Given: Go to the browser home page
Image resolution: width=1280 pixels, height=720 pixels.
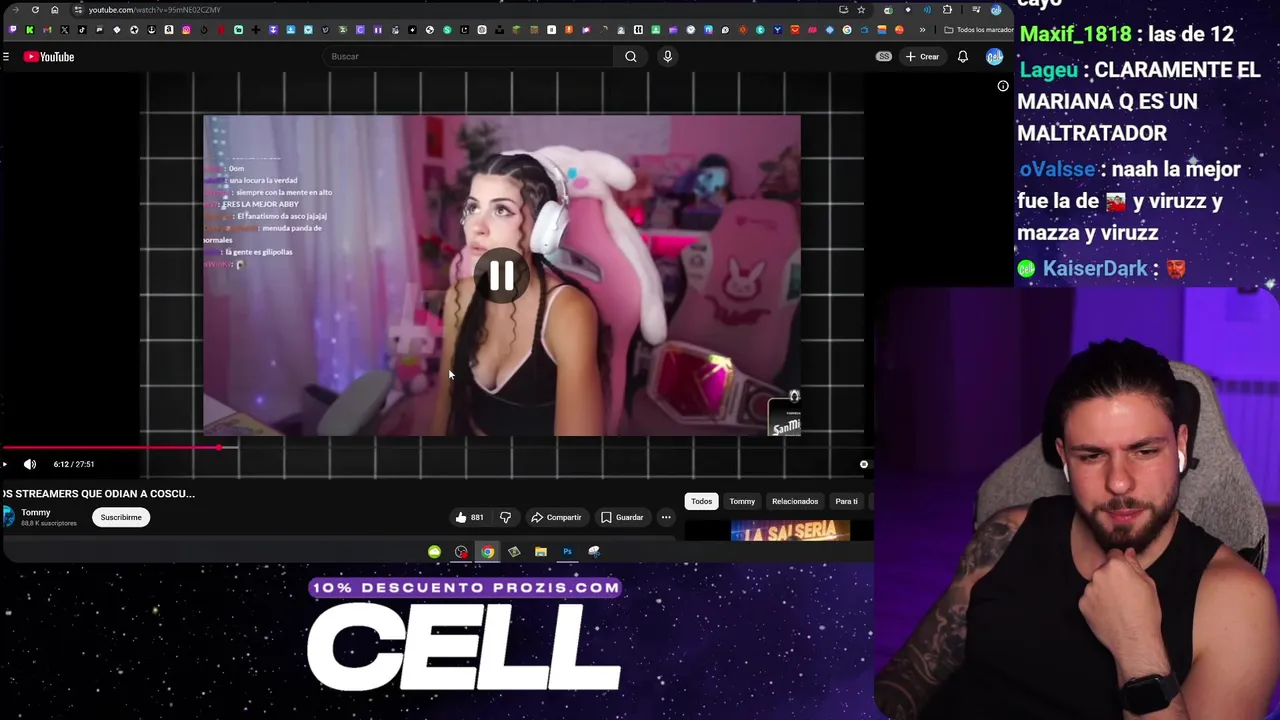Looking at the screenshot, I should (x=55, y=10).
